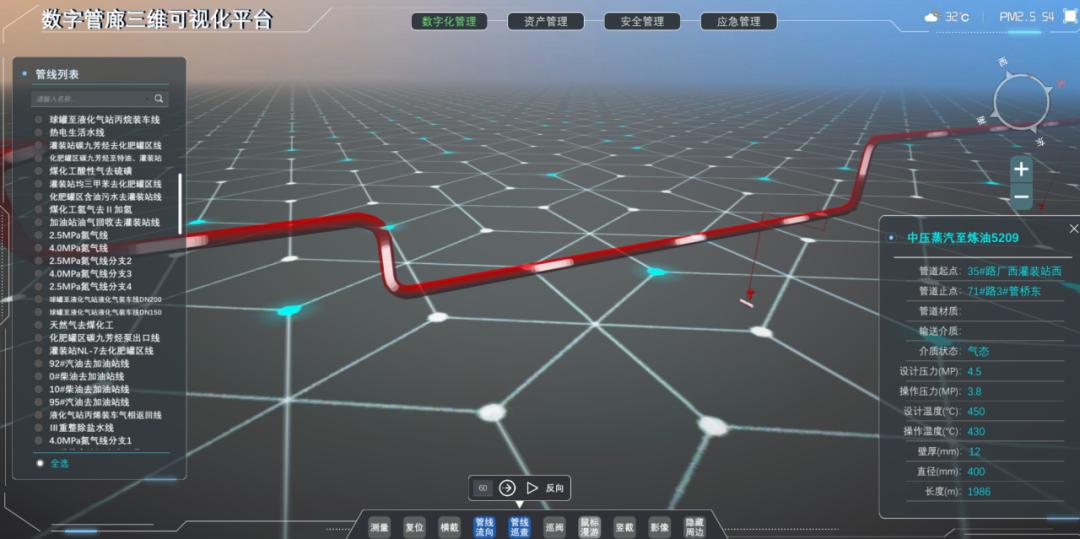Select the 天然气去煤化工 pipeline radio button
1080x539 pixels.
[38, 325]
